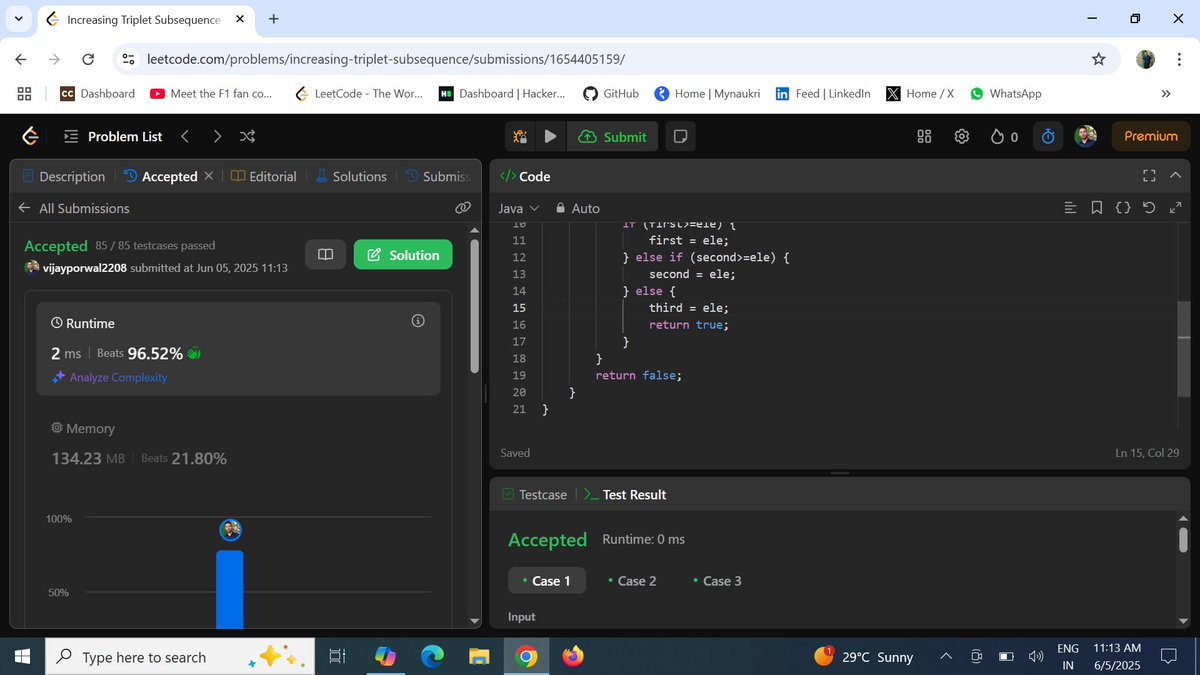Screen dimensions: 1200x675
Task: Reload the page in Chrome
Action: point(88,59)
